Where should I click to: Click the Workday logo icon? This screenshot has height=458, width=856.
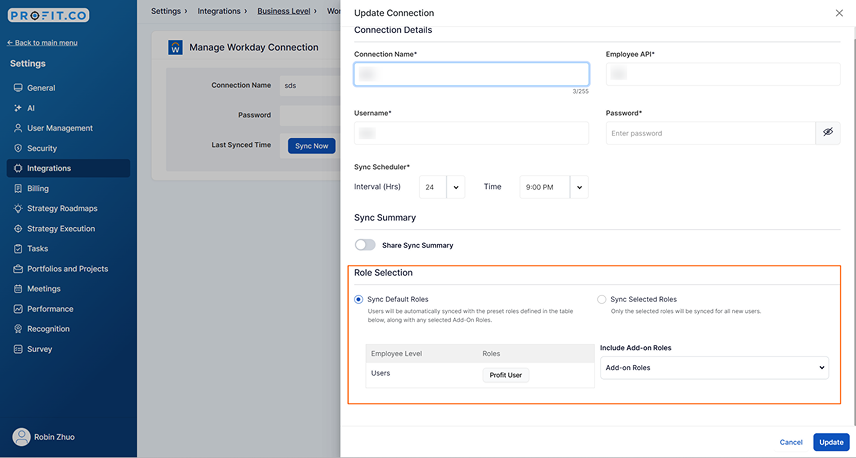coord(175,47)
